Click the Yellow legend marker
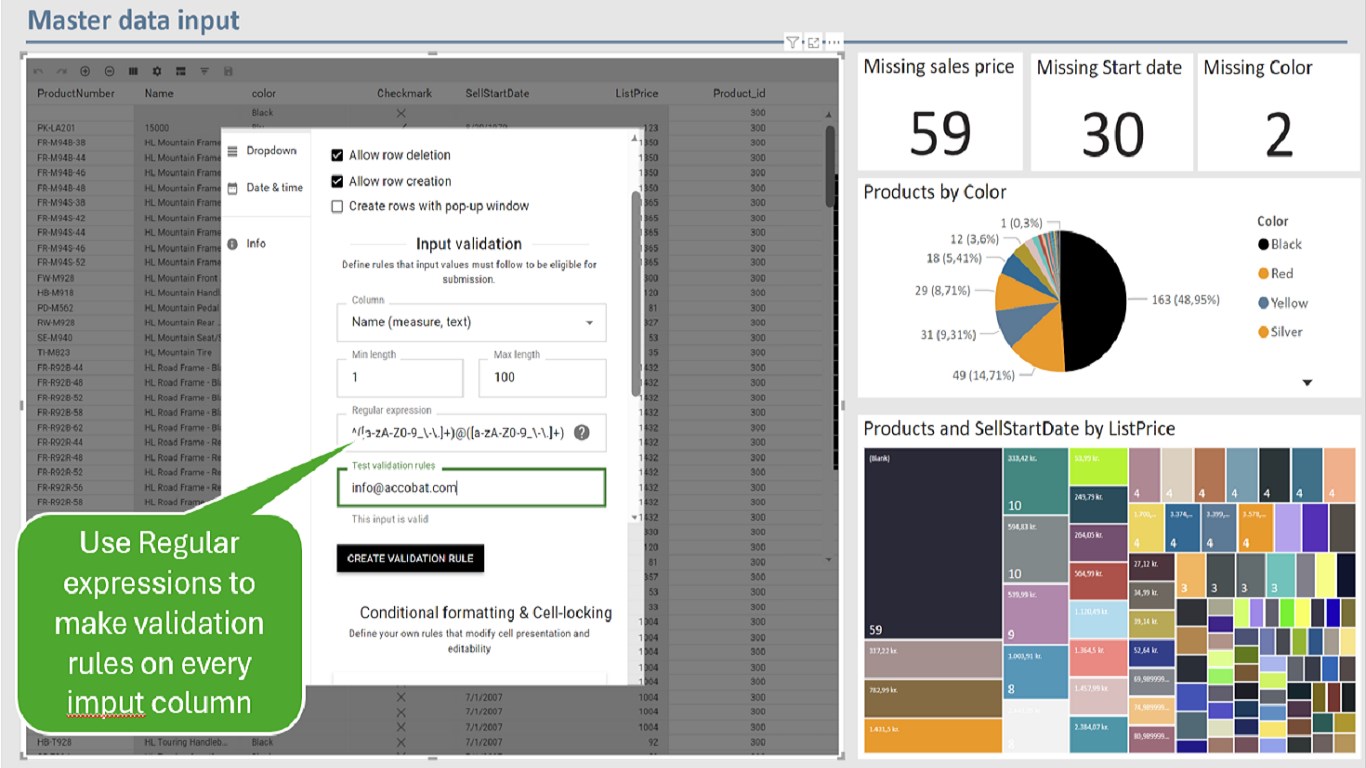Viewport: 1366px width, 768px height. [x=1263, y=303]
